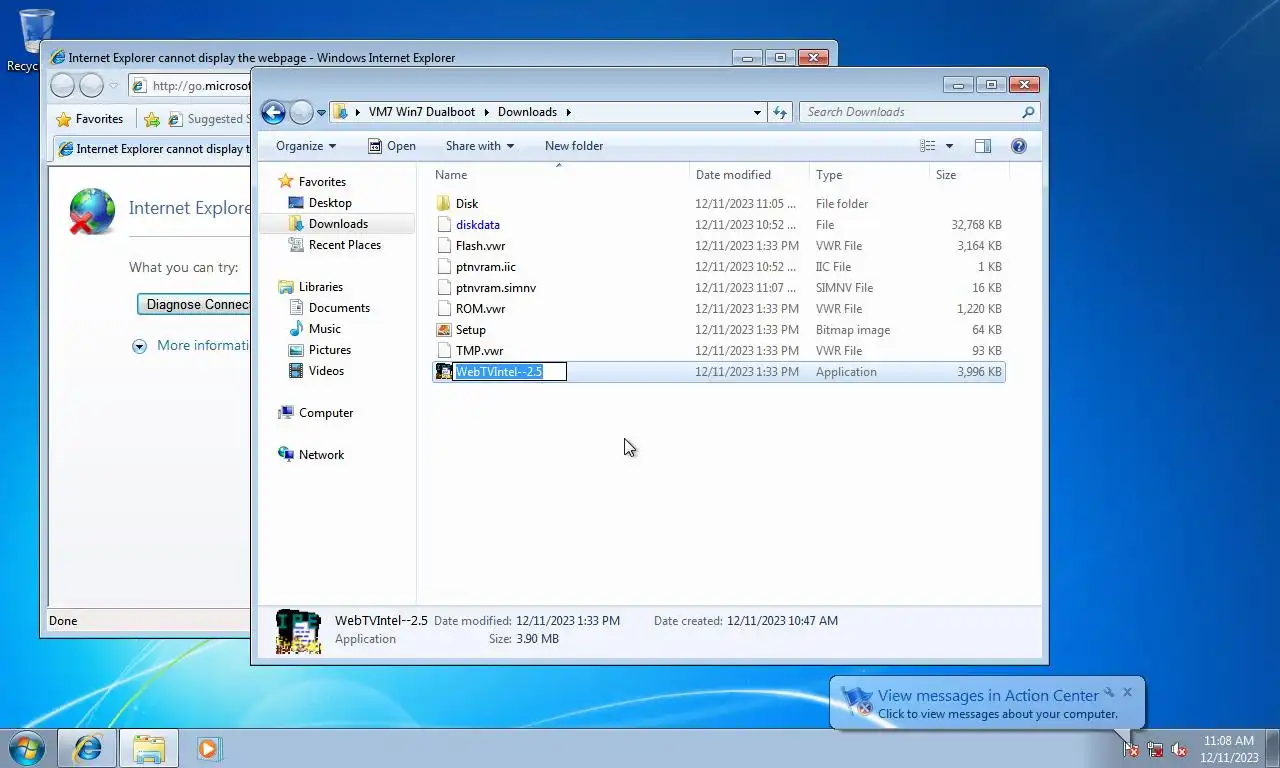The width and height of the screenshot is (1280, 768).
Task: Dismiss the Action Center notification balloon
Action: coord(1127,692)
